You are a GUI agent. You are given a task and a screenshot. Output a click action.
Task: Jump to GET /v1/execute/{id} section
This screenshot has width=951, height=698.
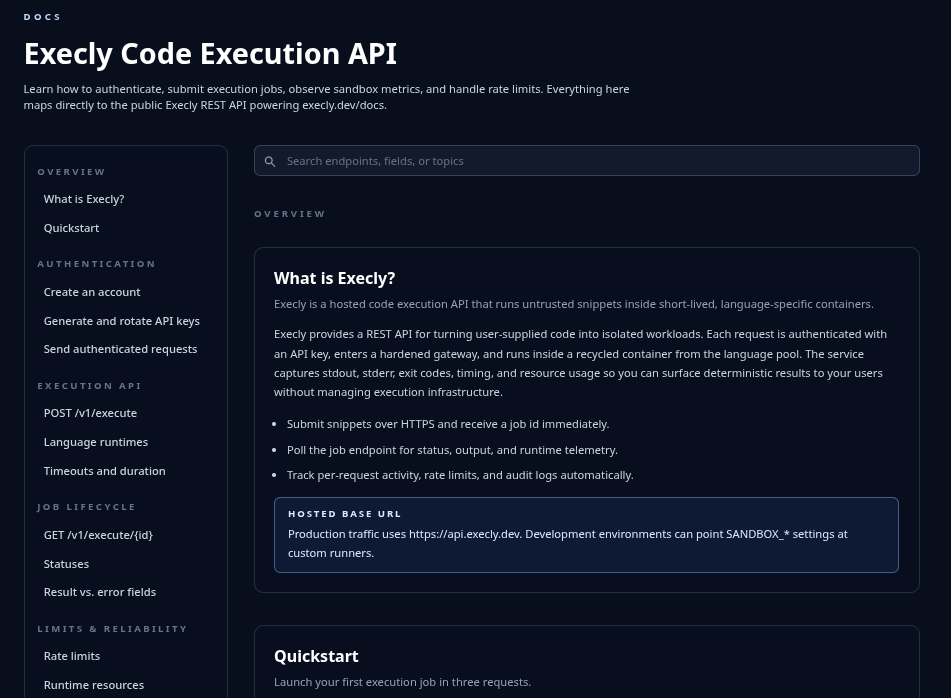click(98, 535)
